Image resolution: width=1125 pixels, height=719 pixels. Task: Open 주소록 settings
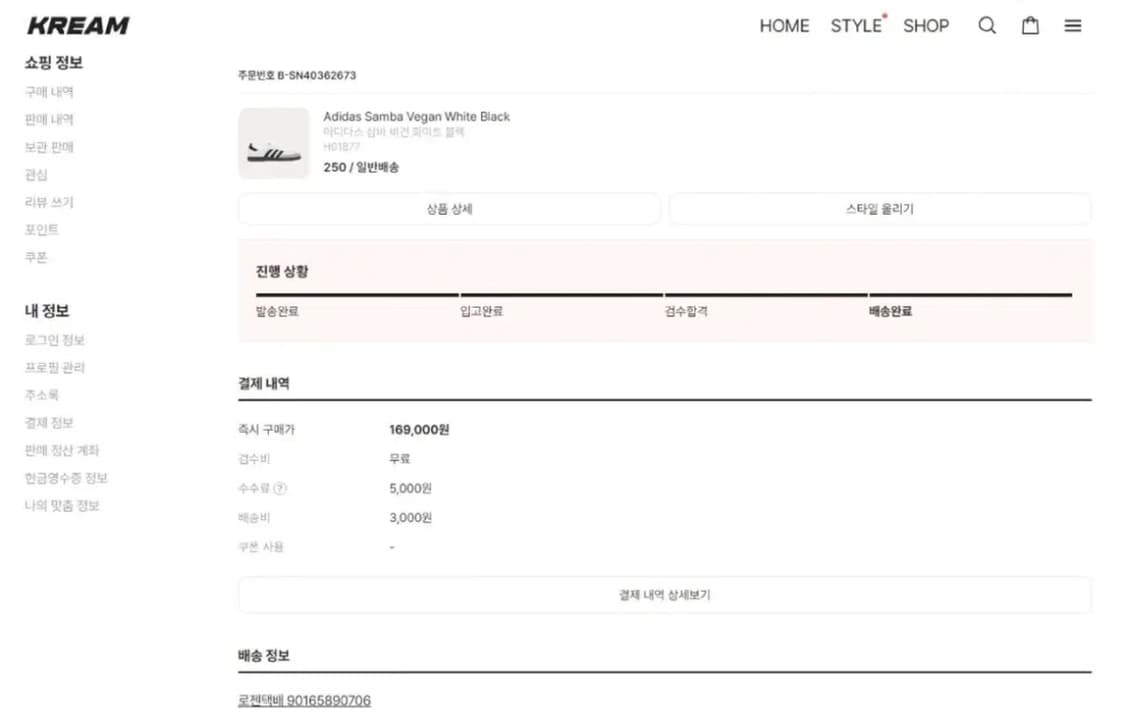coord(44,394)
